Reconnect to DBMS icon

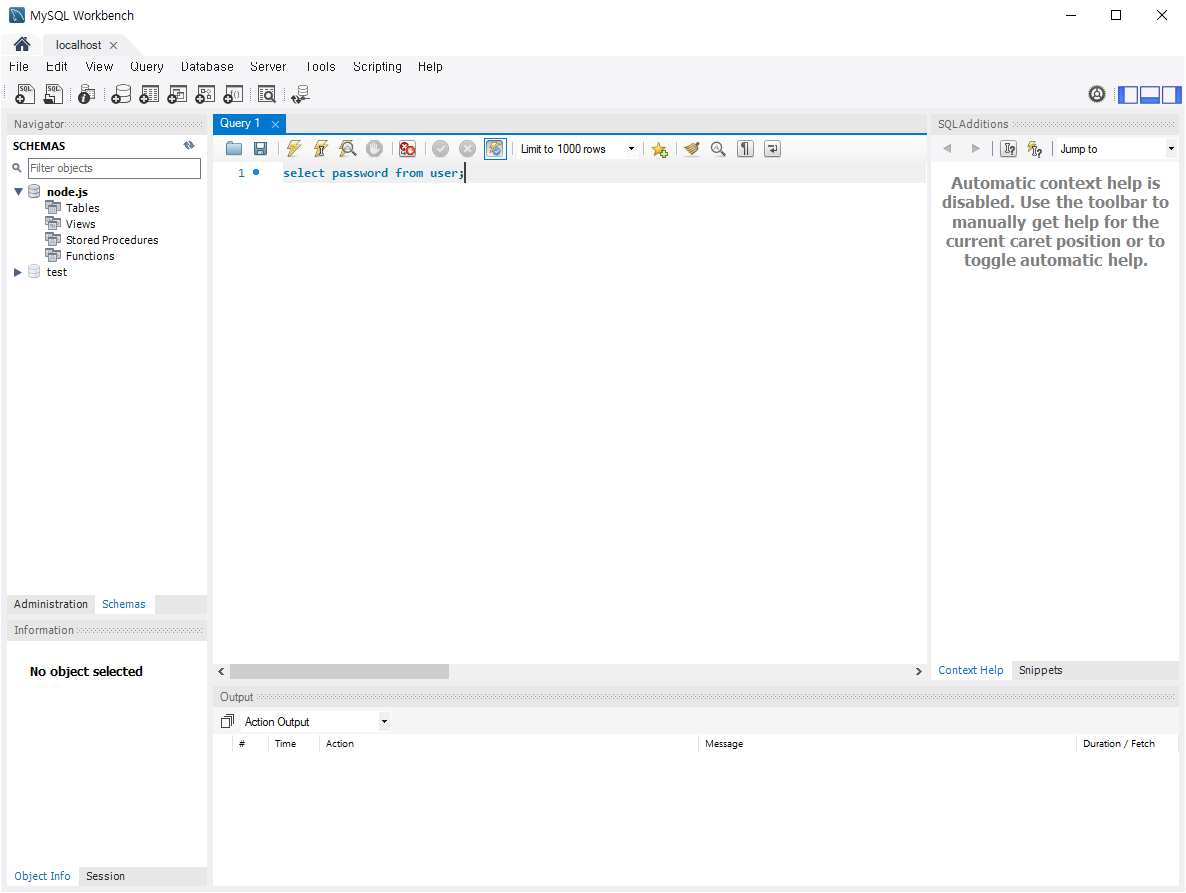300,95
